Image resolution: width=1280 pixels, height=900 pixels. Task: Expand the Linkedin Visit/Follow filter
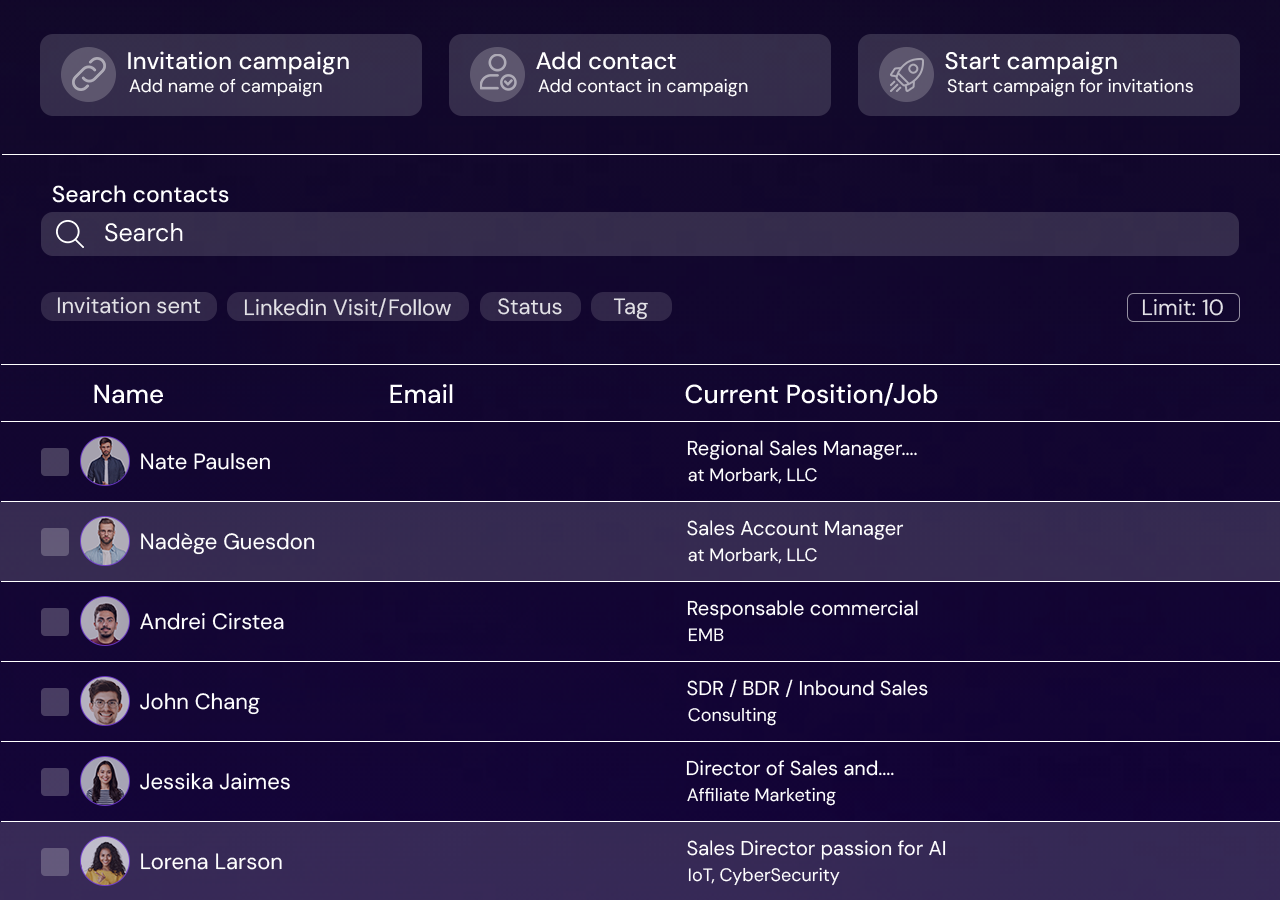(x=347, y=307)
